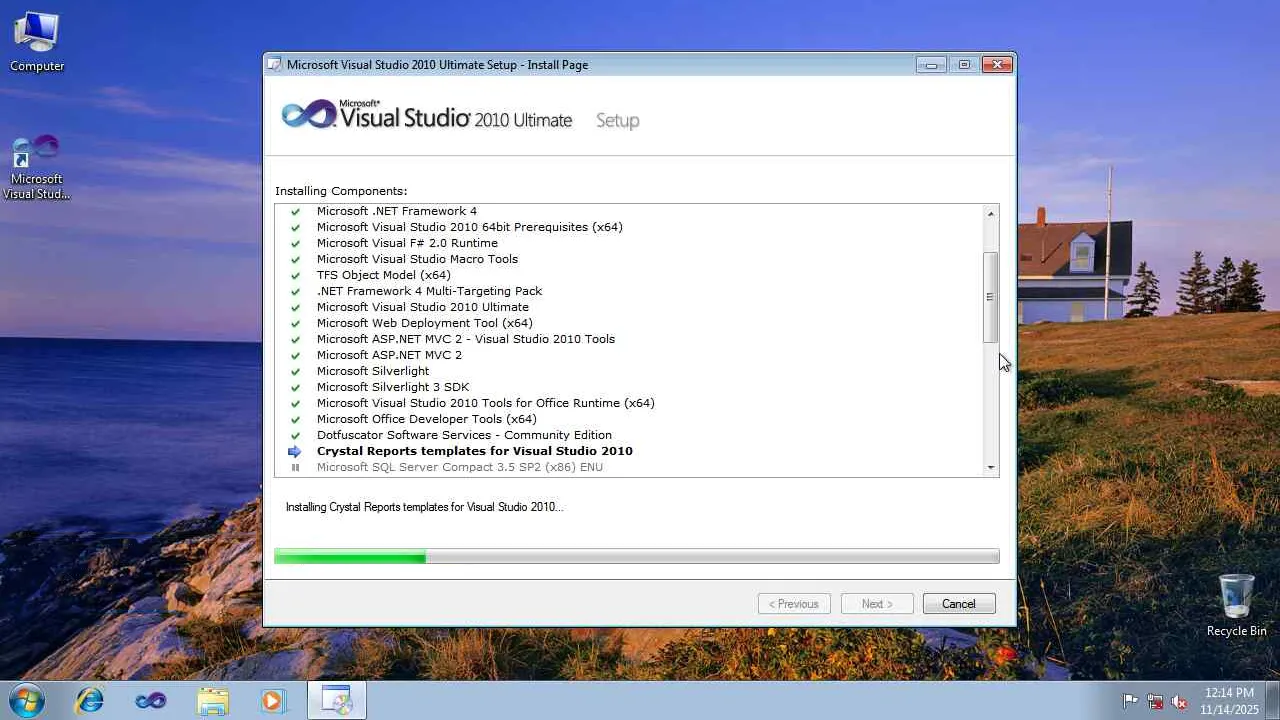Viewport: 1280px width, 720px height.
Task: Click the network status tray icon
Action: tap(1155, 701)
